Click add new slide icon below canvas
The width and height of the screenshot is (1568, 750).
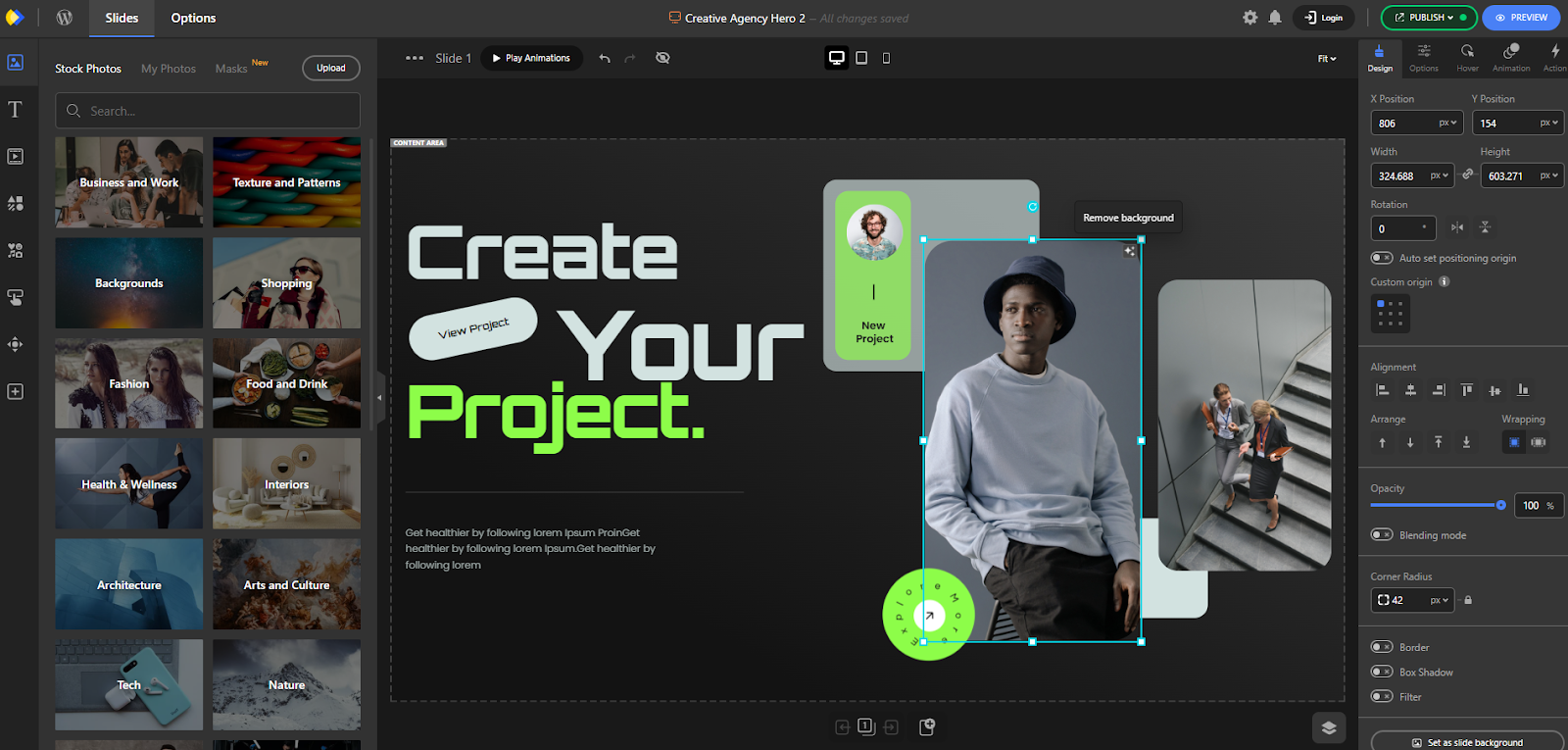point(927,726)
